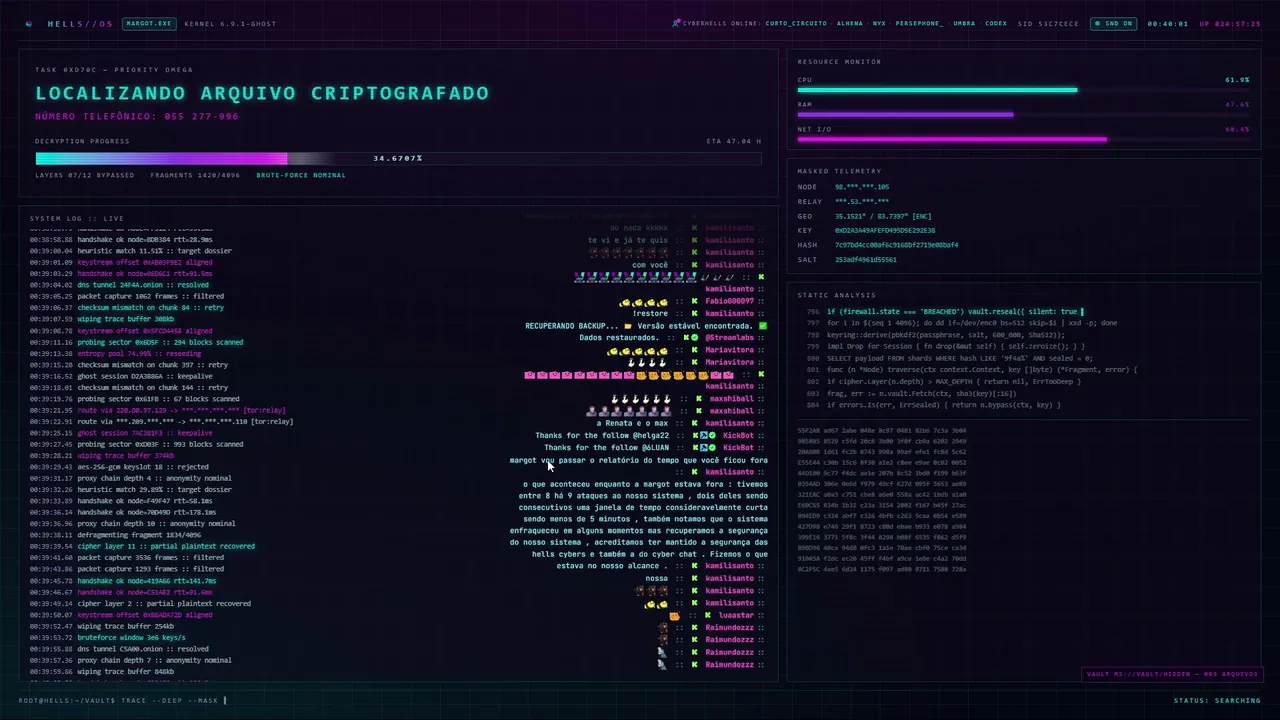Viewport: 1280px width, 720px height.
Task: Click static analysis line 796 firewall.state
Action: point(945,311)
